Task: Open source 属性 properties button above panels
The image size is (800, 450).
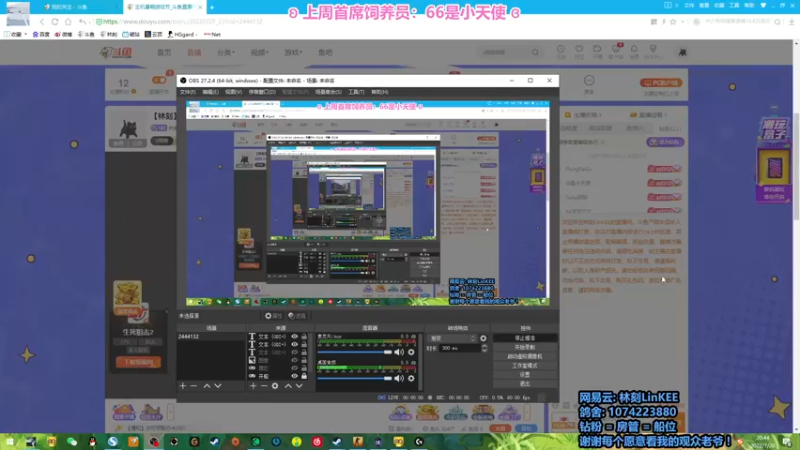Action: click(273, 316)
